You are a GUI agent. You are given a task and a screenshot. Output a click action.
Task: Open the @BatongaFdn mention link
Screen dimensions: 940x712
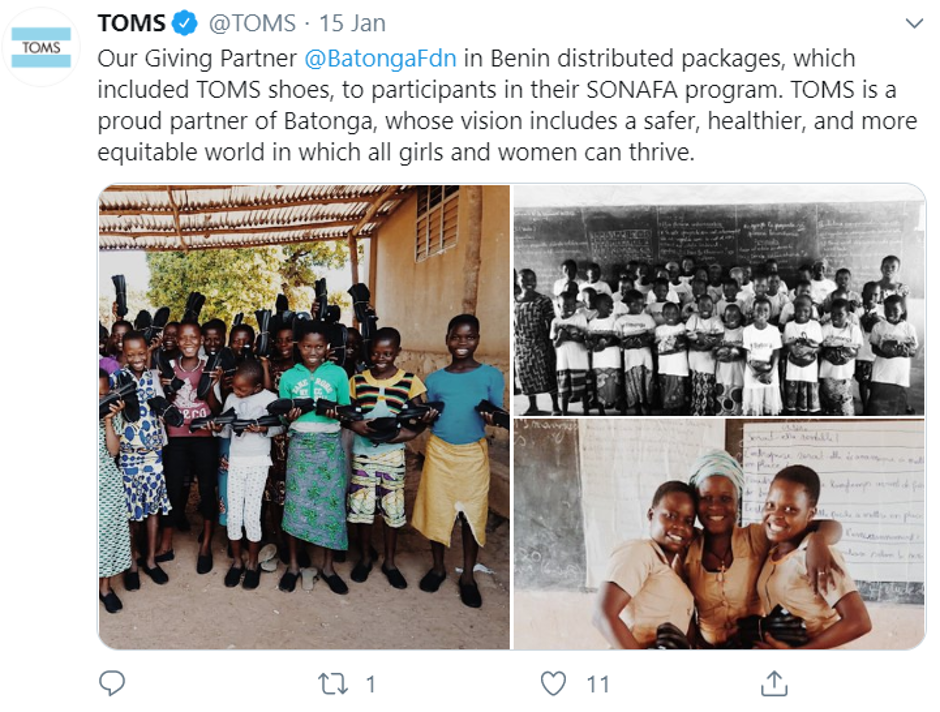click(380, 59)
